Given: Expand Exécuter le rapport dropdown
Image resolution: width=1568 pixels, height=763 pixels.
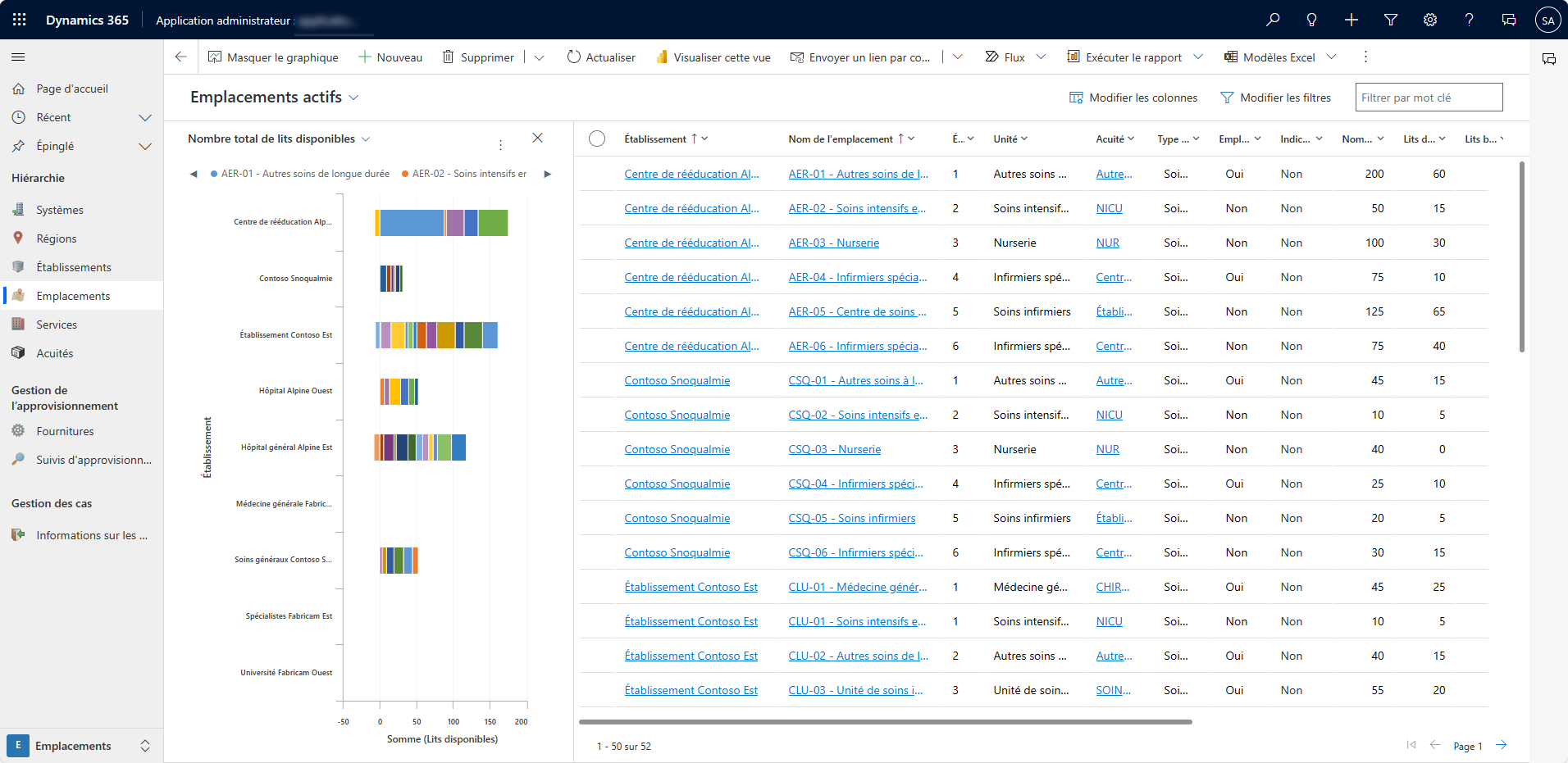Looking at the screenshot, I should click(1198, 57).
